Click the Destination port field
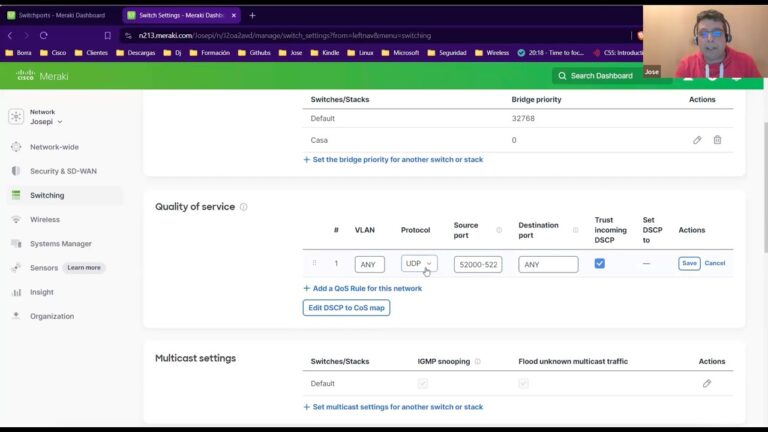Screen dimensions: 768x432 [548, 264]
